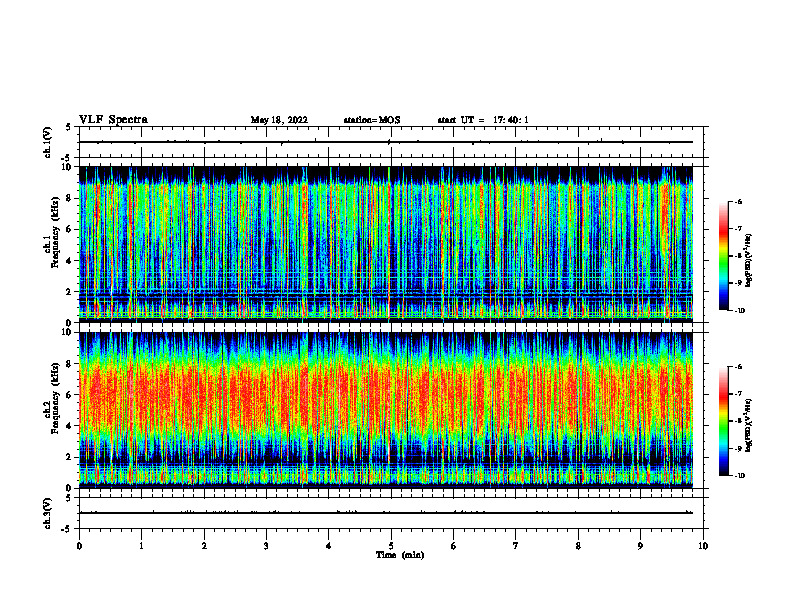Click the "8" kHz tick on ch.2 frequency axis

click(x=70, y=364)
